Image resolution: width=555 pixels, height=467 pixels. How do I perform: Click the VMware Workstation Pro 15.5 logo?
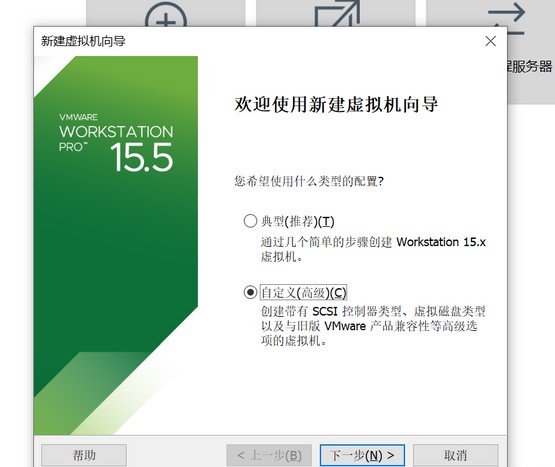[x=116, y=143]
